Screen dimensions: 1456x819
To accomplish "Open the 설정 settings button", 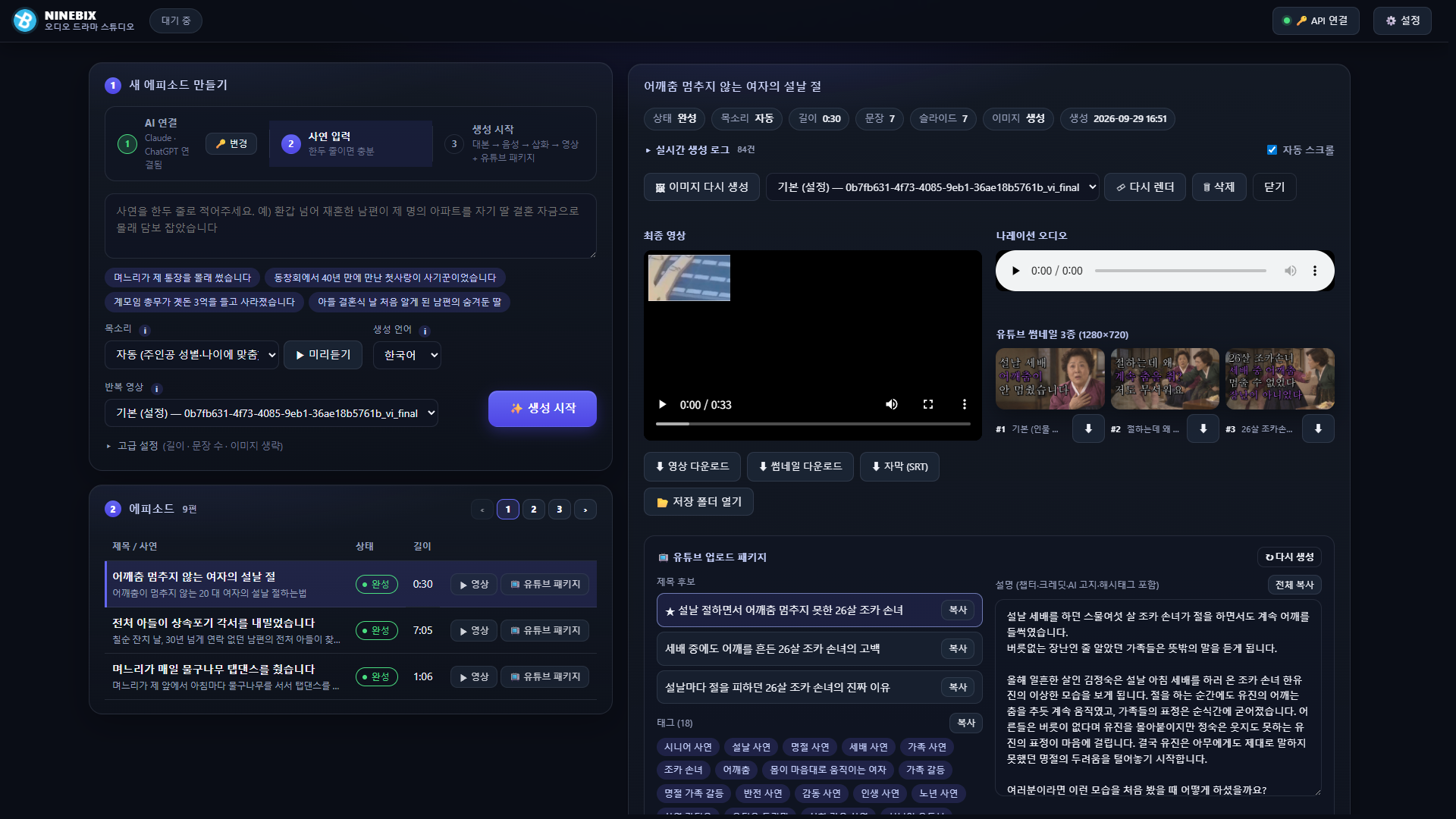I will coord(1402,20).
